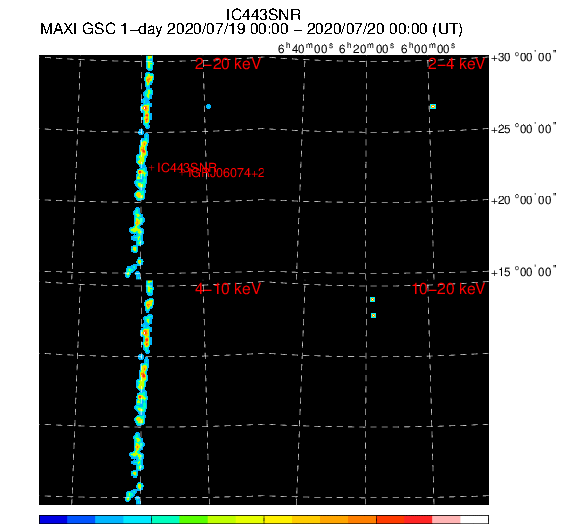Click the 6h00m00s right ascension label
The width and height of the screenshot is (570, 525).
pyautogui.click(x=428, y=48)
